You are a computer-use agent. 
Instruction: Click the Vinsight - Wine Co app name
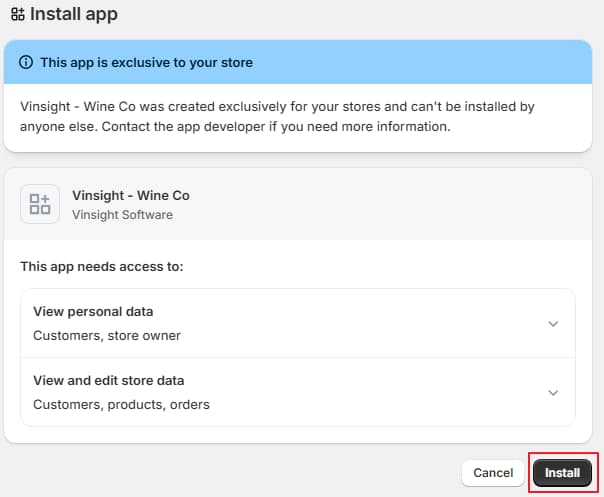131,195
